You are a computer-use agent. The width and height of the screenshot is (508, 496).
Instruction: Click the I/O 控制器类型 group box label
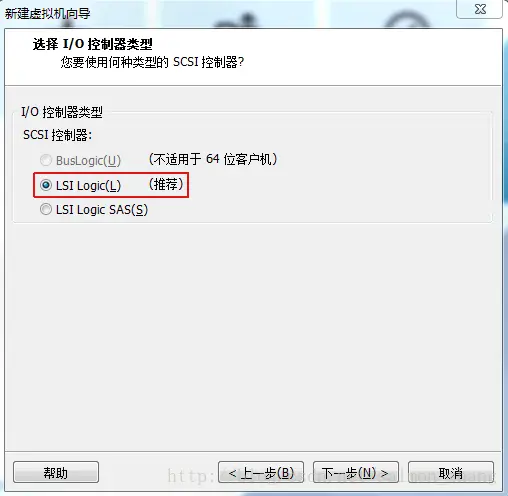pos(62,112)
